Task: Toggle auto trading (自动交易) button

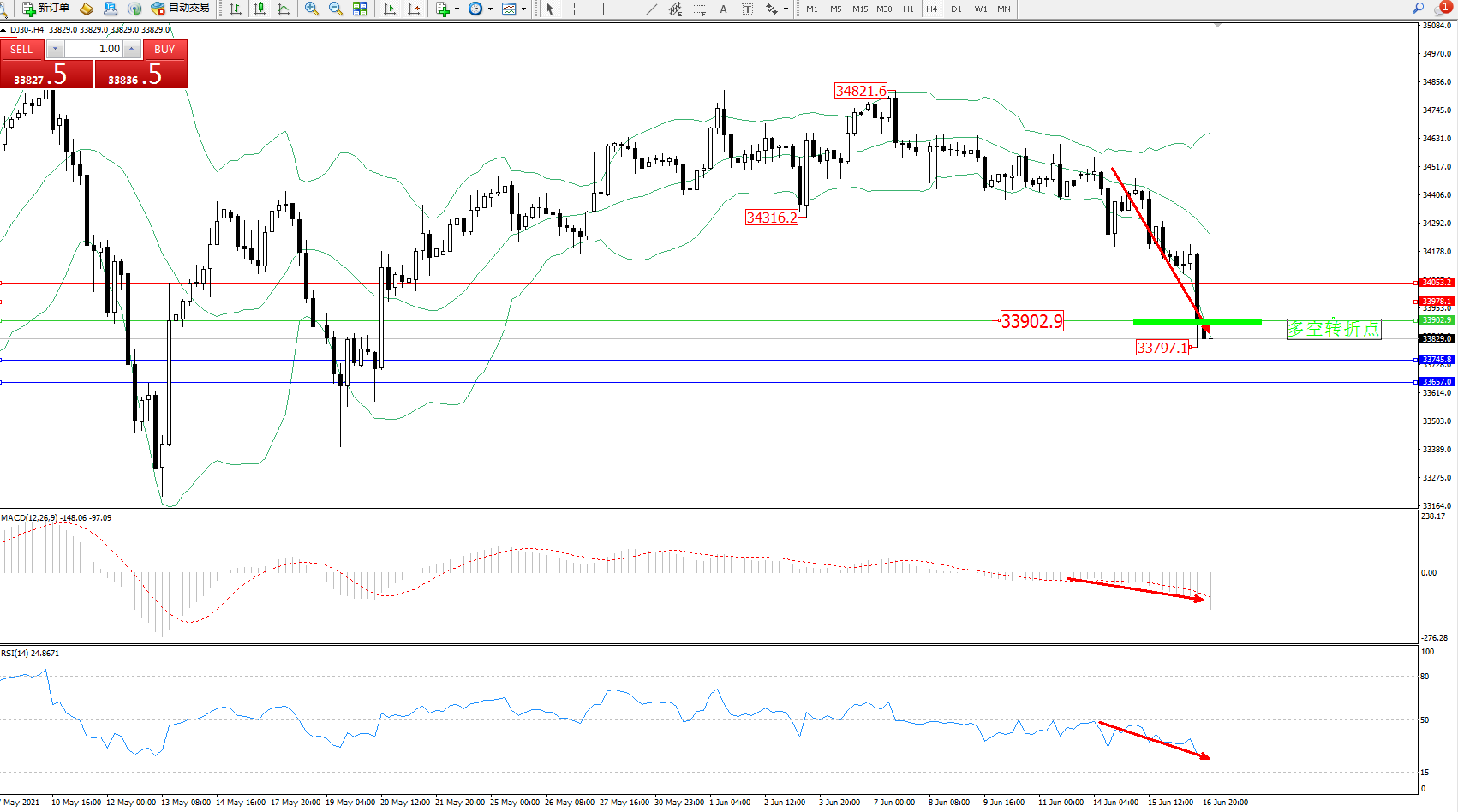Action: (x=181, y=9)
